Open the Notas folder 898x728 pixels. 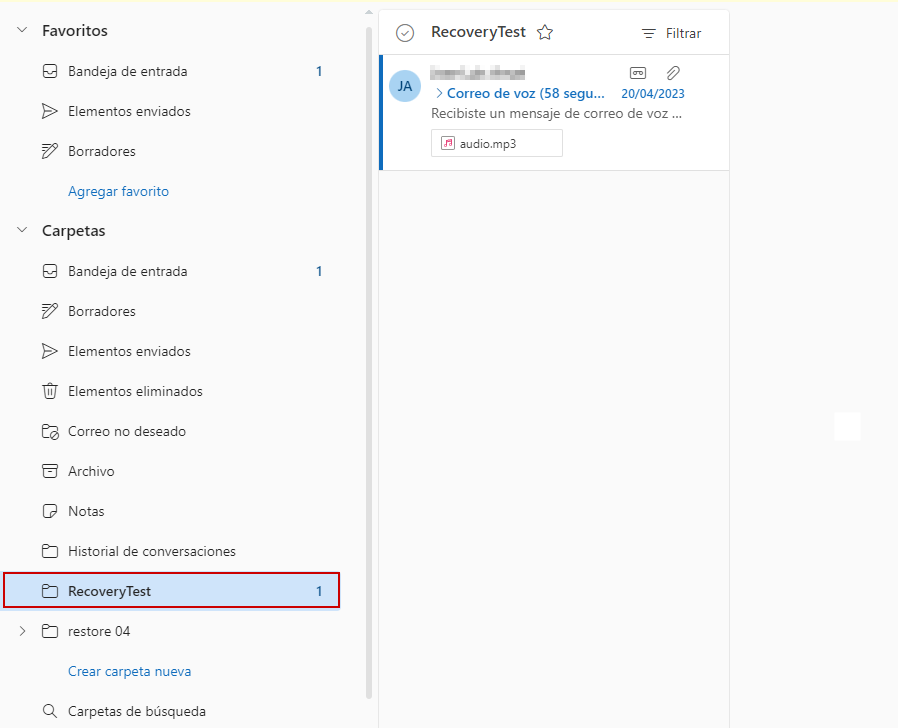coord(86,511)
